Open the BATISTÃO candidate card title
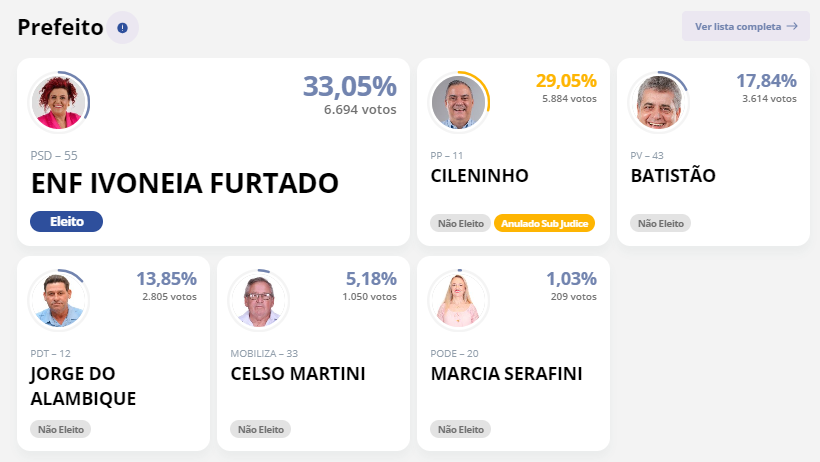Screen dimensions: 820x462 (673, 175)
